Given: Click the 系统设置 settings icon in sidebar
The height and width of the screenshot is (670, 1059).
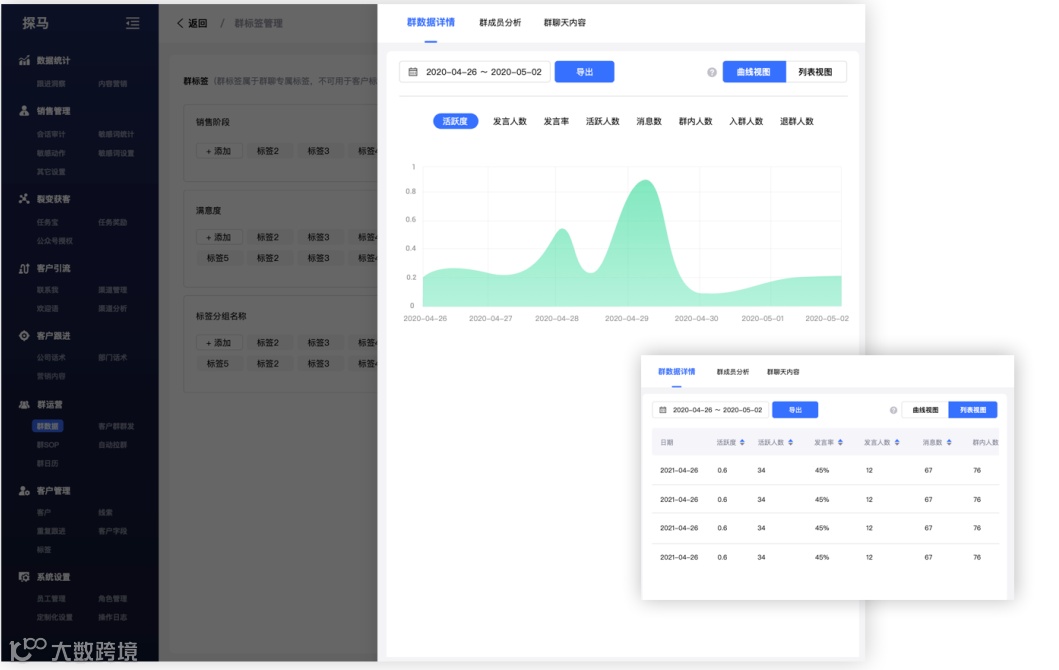Looking at the screenshot, I should tap(24, 577).
